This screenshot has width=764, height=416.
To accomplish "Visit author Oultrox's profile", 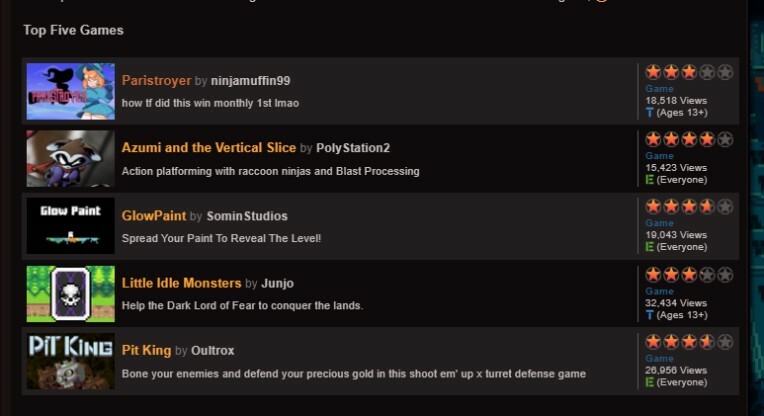I will click(212, 350).
